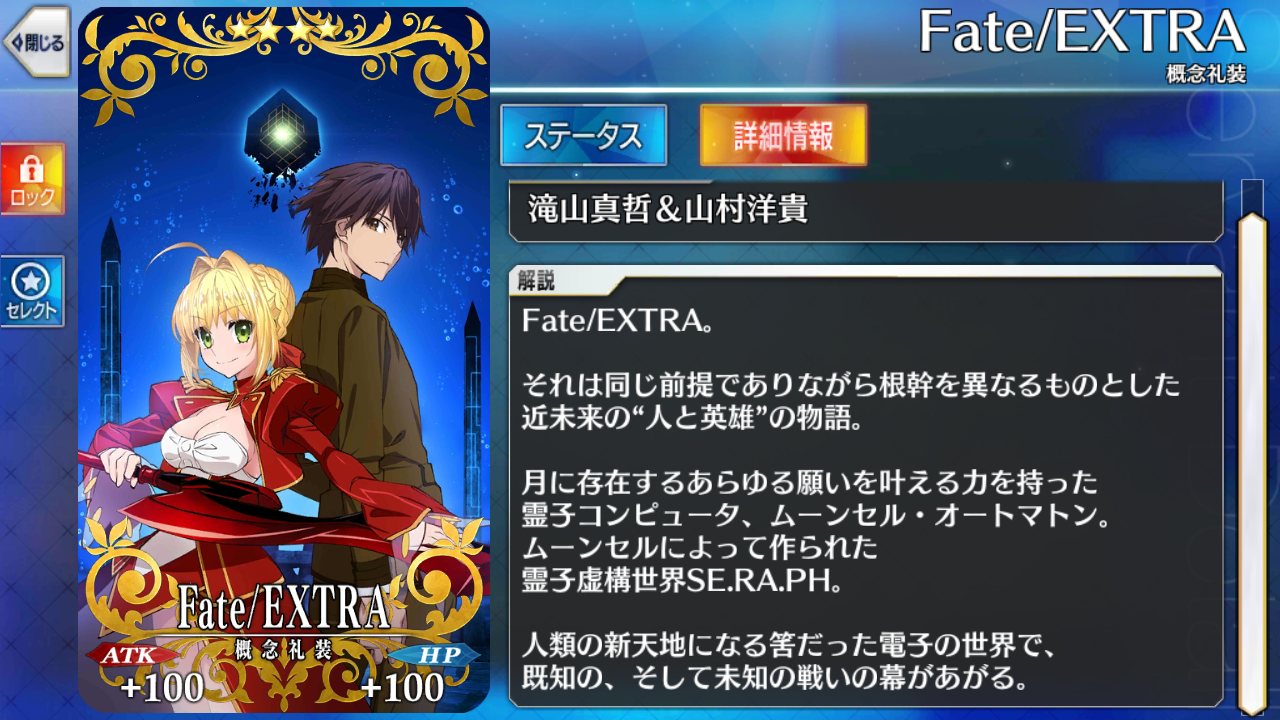The height and width of the screenshot is (720, 1280).
Task: Click the card's star rarity icons
Action: tap(284, 30)
